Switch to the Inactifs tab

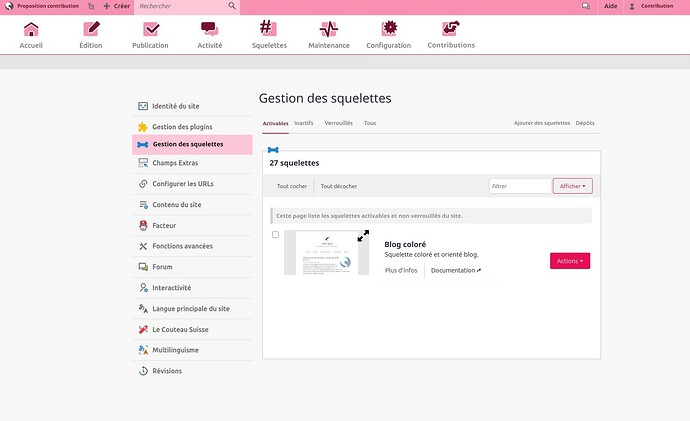(x=304, y=123)
